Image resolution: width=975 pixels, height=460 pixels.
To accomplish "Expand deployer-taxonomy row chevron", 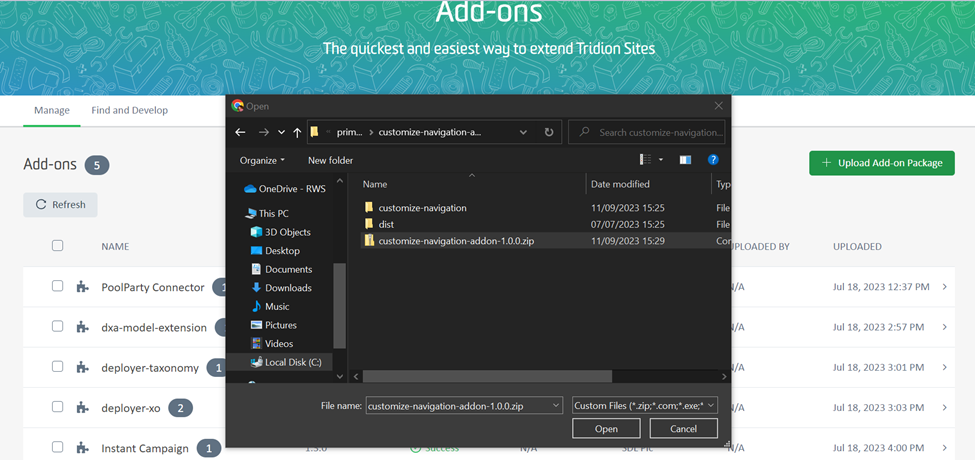I will click(945, 367).
